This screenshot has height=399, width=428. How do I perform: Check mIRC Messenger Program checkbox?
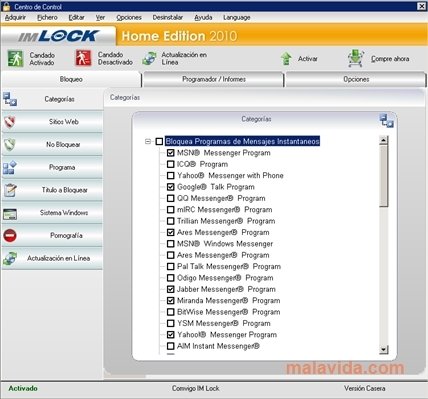point(171,210)
